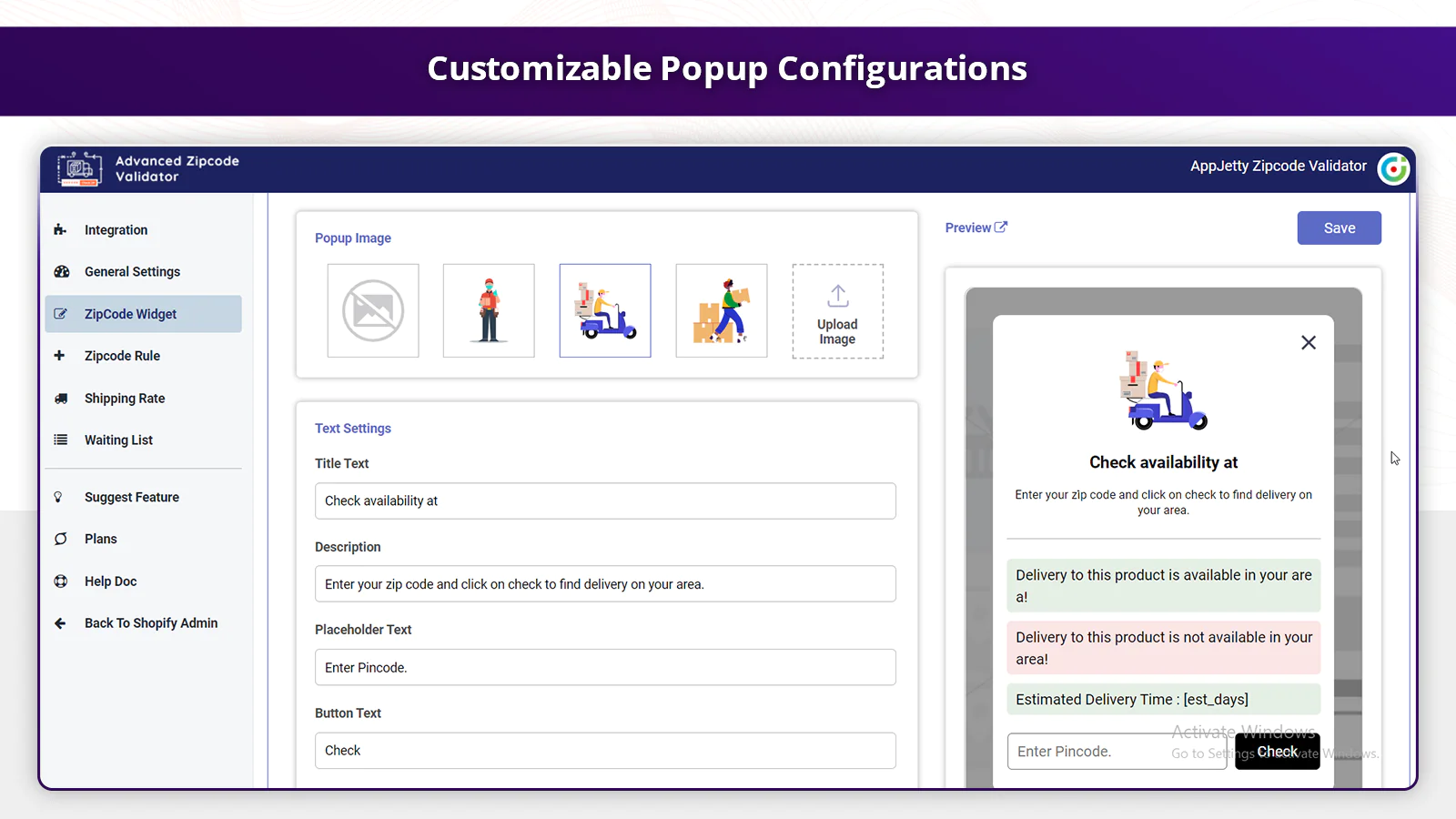The width and height of the screenshot is (1456, 819).
Task: Open the Preview external link
Action: pyautogui.click(x=976, y=227)
